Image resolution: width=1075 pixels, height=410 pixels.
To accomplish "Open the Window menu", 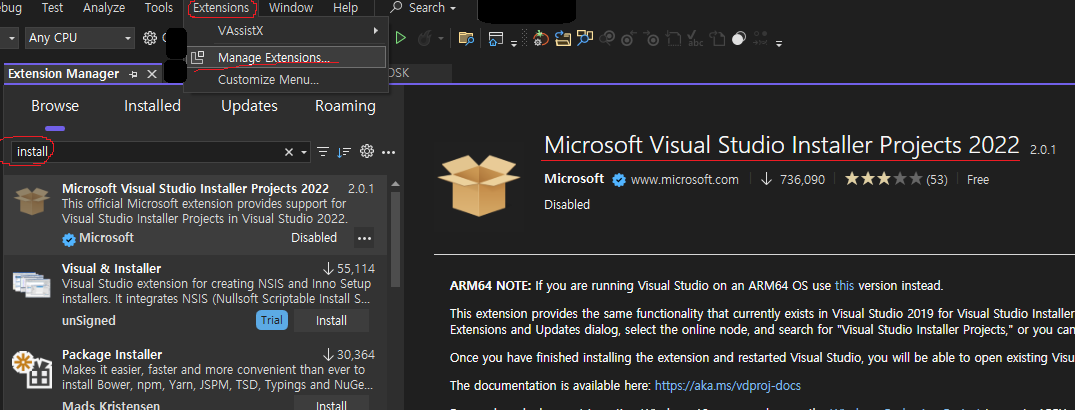I will pyautogui.click(x=291, y=8).
